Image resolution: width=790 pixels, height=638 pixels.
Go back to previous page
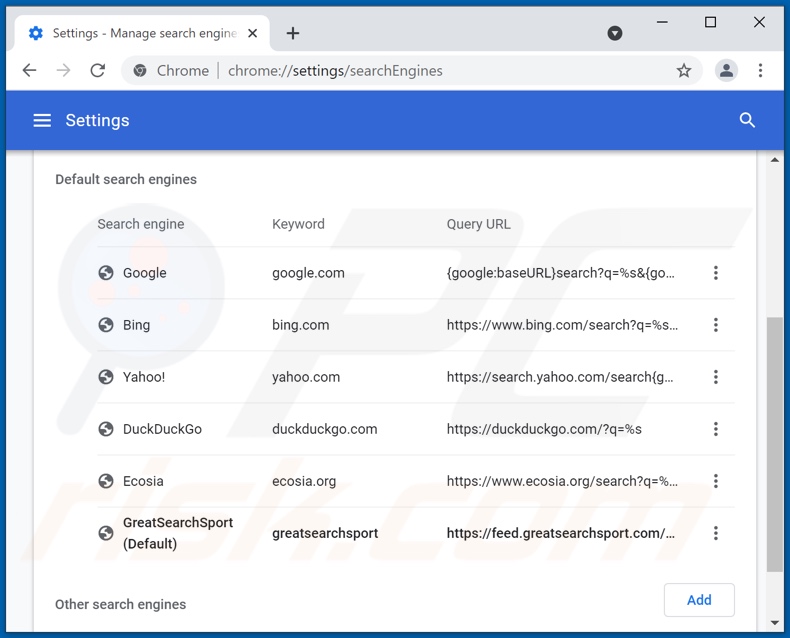click(x=30, y=71)
